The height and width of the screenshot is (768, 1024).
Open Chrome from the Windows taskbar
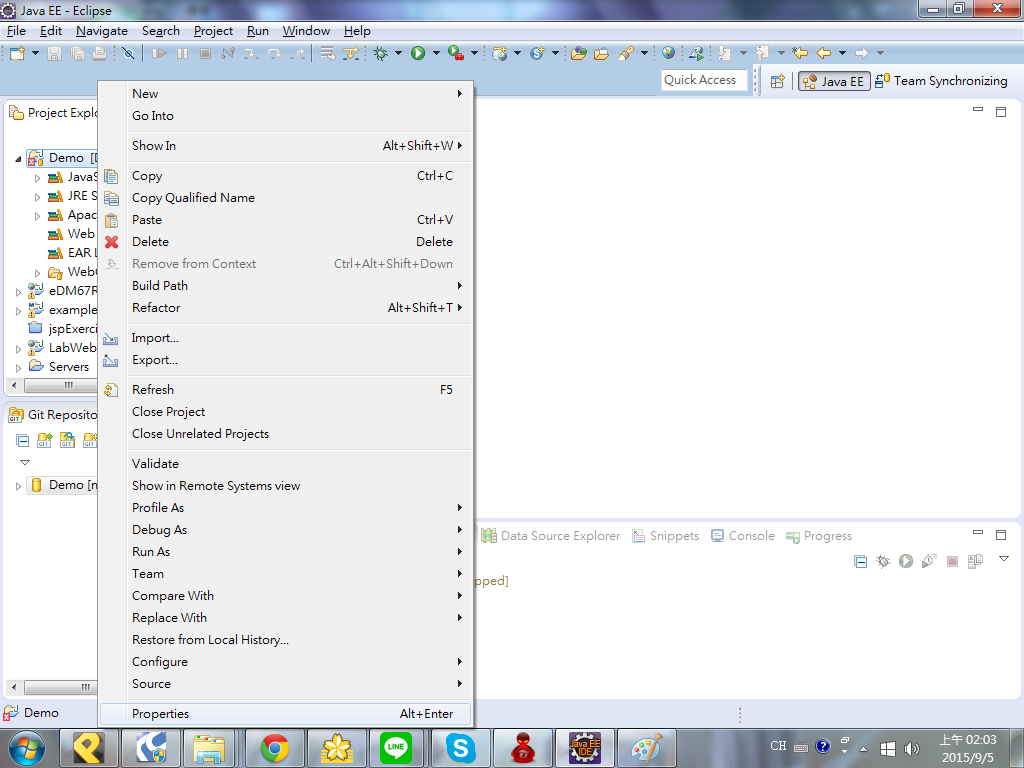pos(275,748)
